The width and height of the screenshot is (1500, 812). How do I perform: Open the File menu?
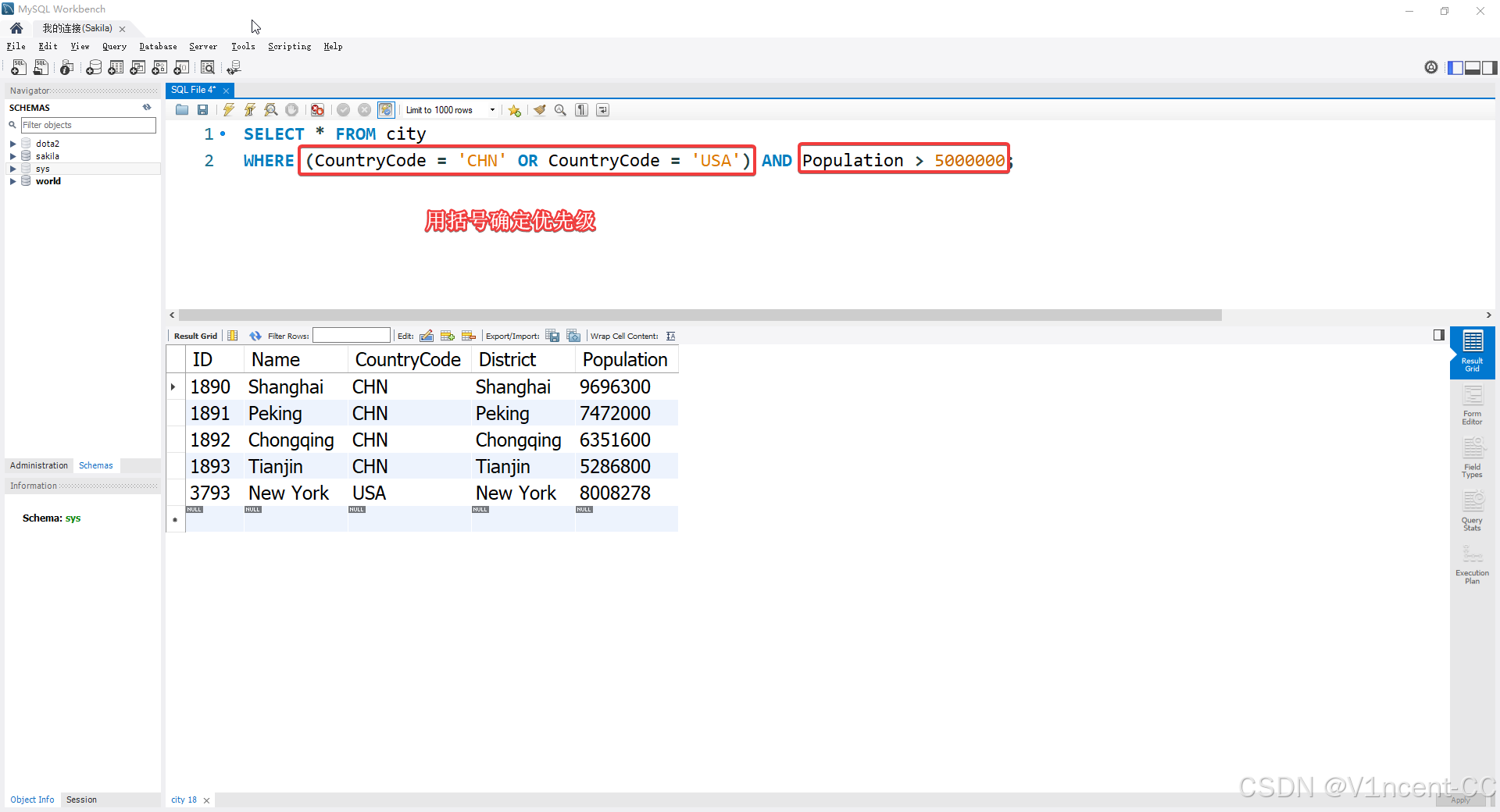click(16, 47)
